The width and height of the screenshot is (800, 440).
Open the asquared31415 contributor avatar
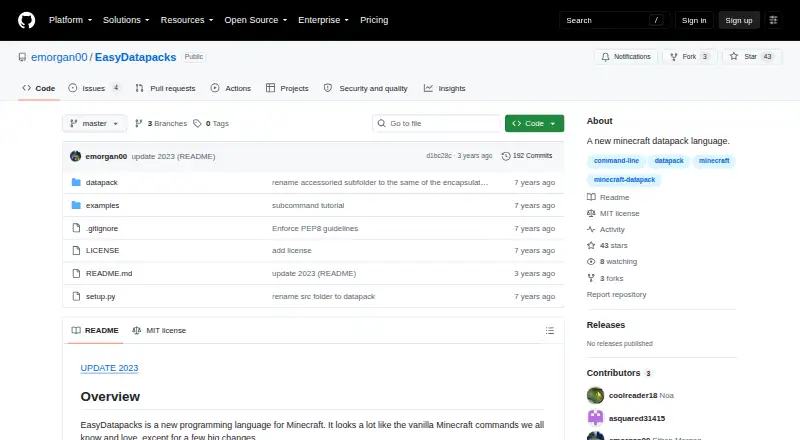(x=595, y=418)
